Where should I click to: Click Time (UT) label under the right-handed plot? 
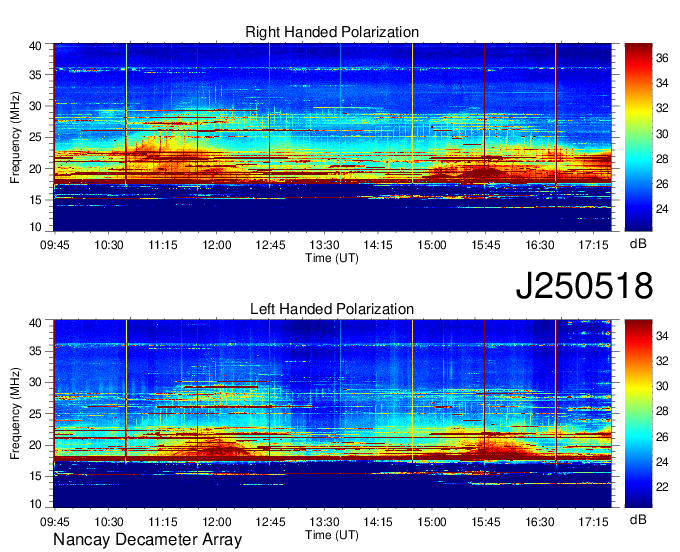(332, 258)
